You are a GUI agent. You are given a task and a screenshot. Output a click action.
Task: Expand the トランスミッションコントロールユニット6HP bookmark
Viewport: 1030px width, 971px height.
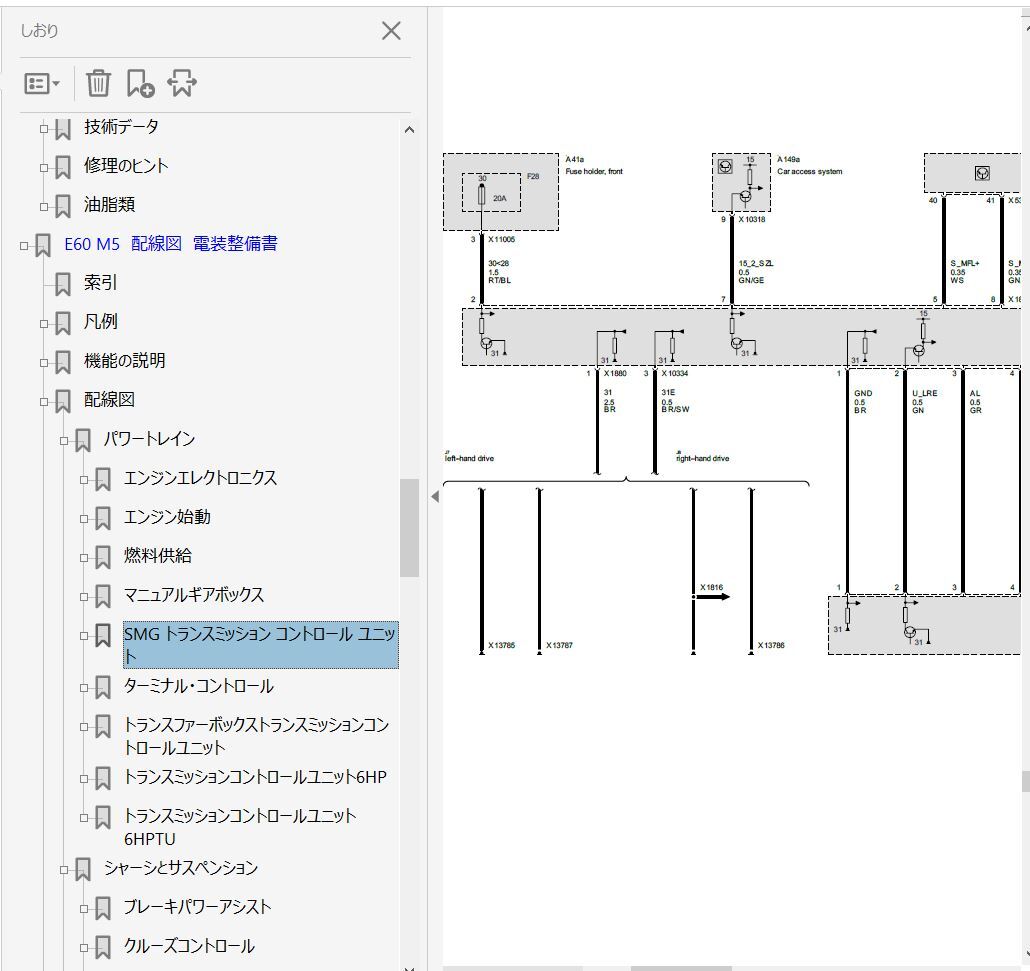pyautogui.click(x=84, y=779)
